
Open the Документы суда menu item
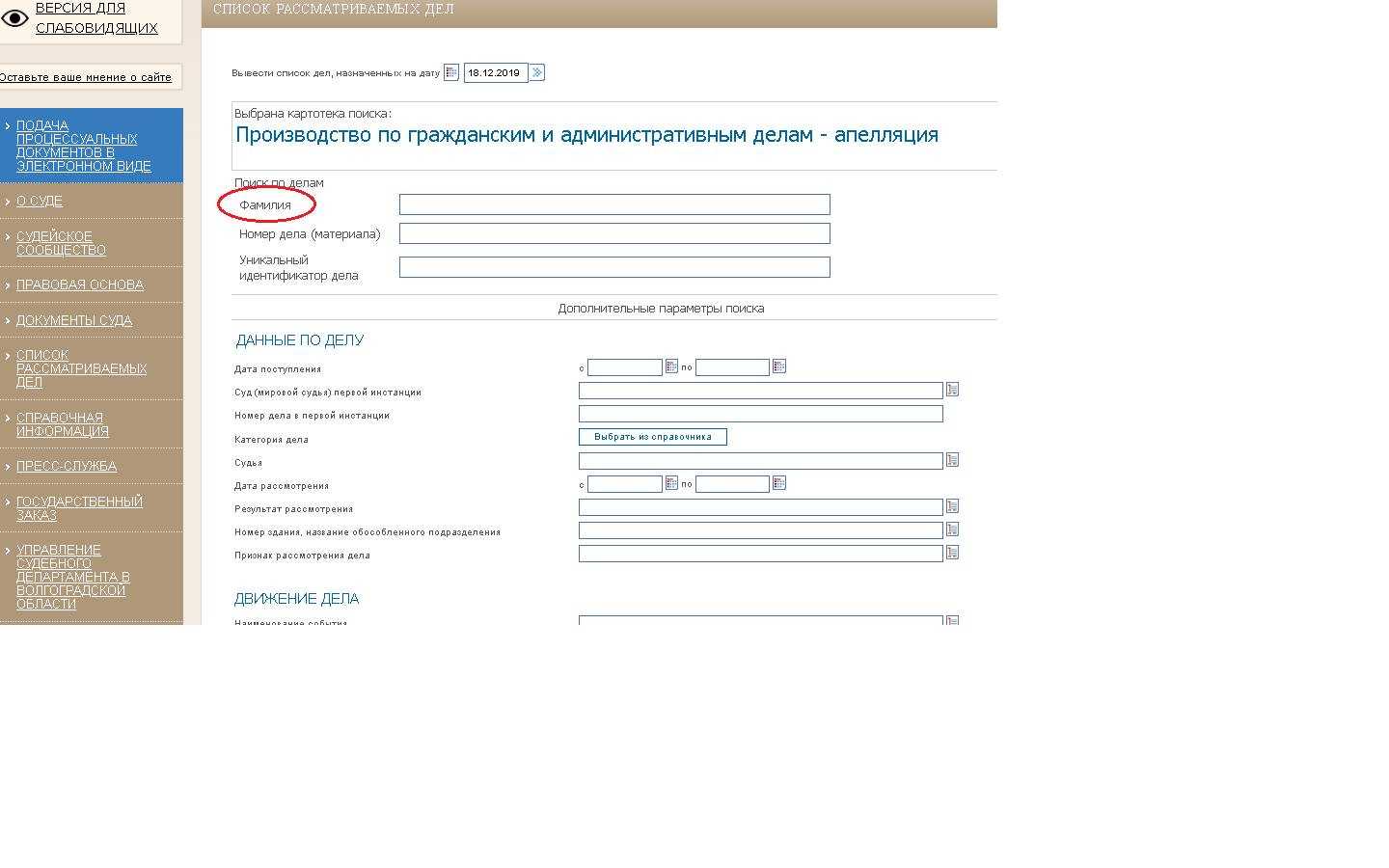click(74, 320)
